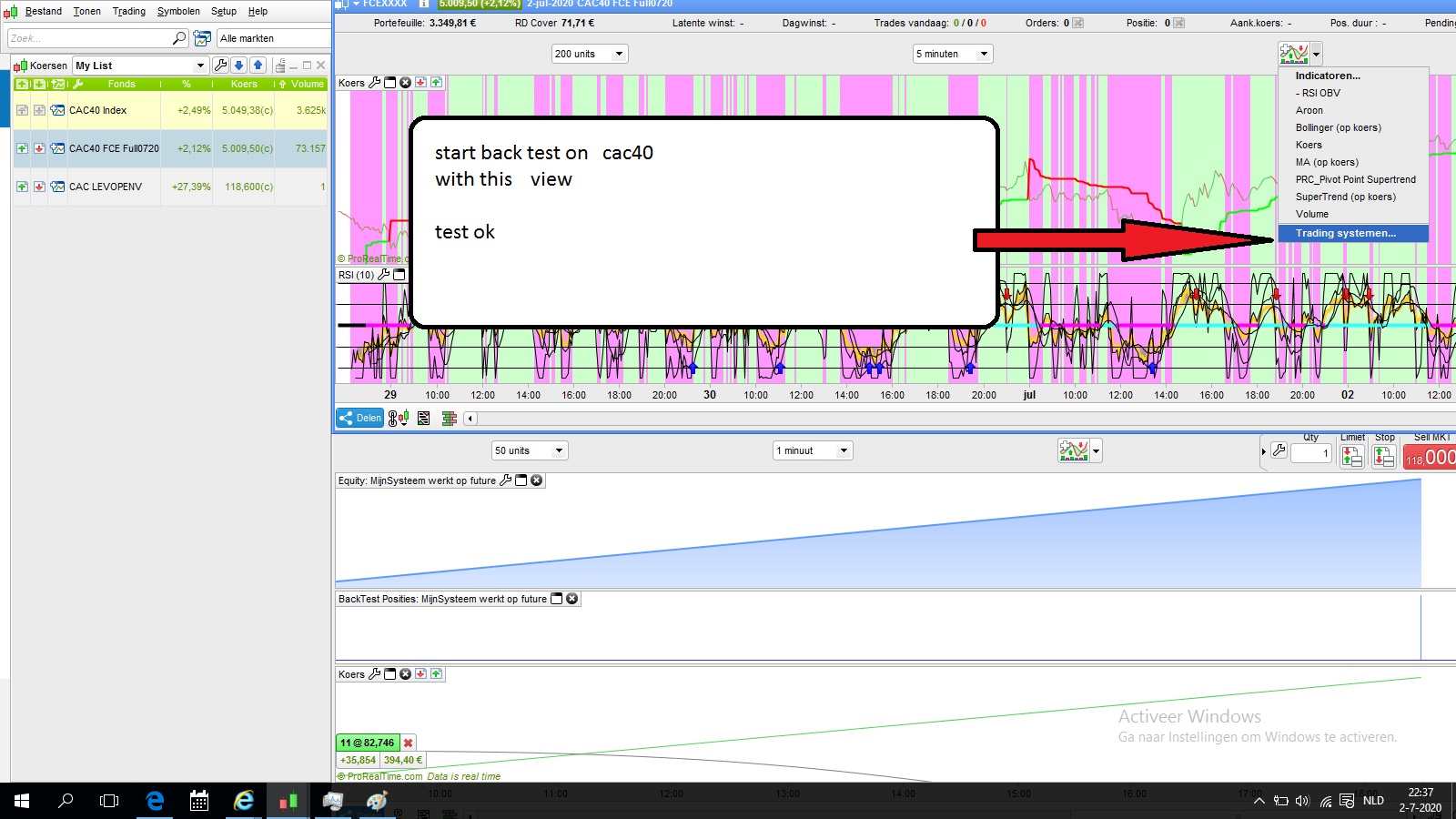Click the blue up arrow list button
Viewport: 1456px width, 819px height.
click(258, 66)
